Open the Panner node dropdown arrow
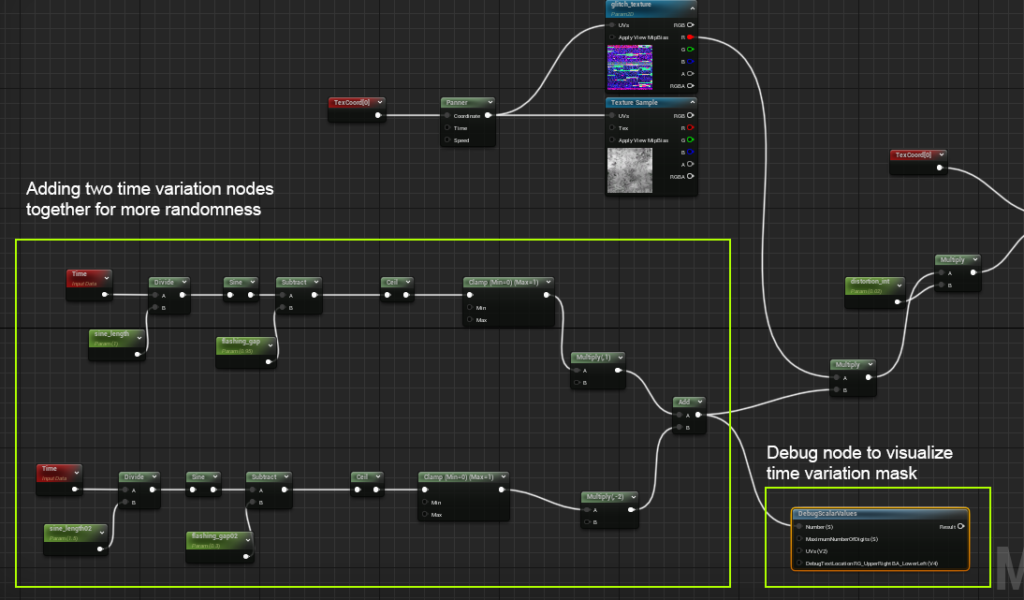 (490, 102)
